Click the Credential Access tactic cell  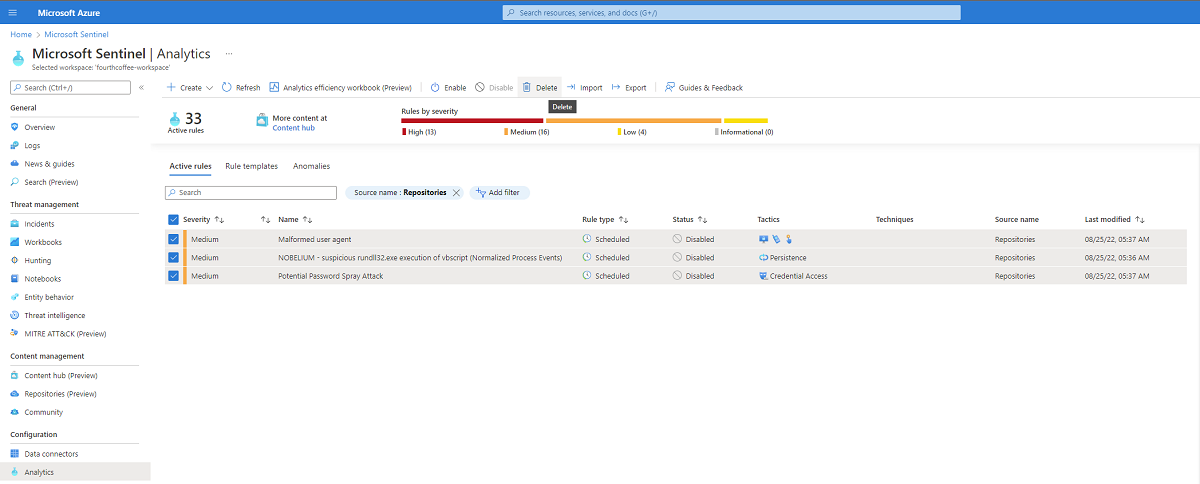coord(793,276)
